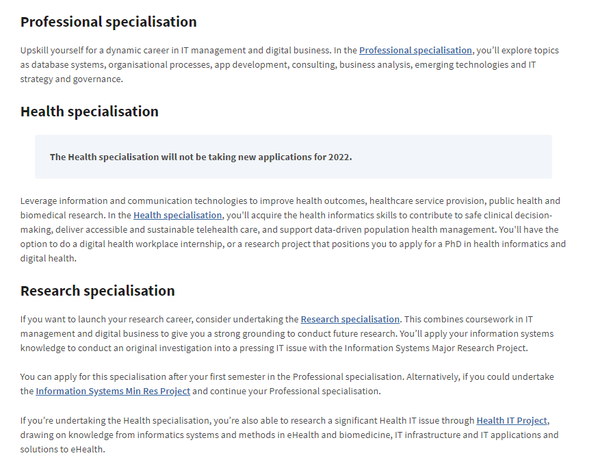
Task: Click the paragraph starting 'Leverage information and communication'
Action: (x=293, y=230)
